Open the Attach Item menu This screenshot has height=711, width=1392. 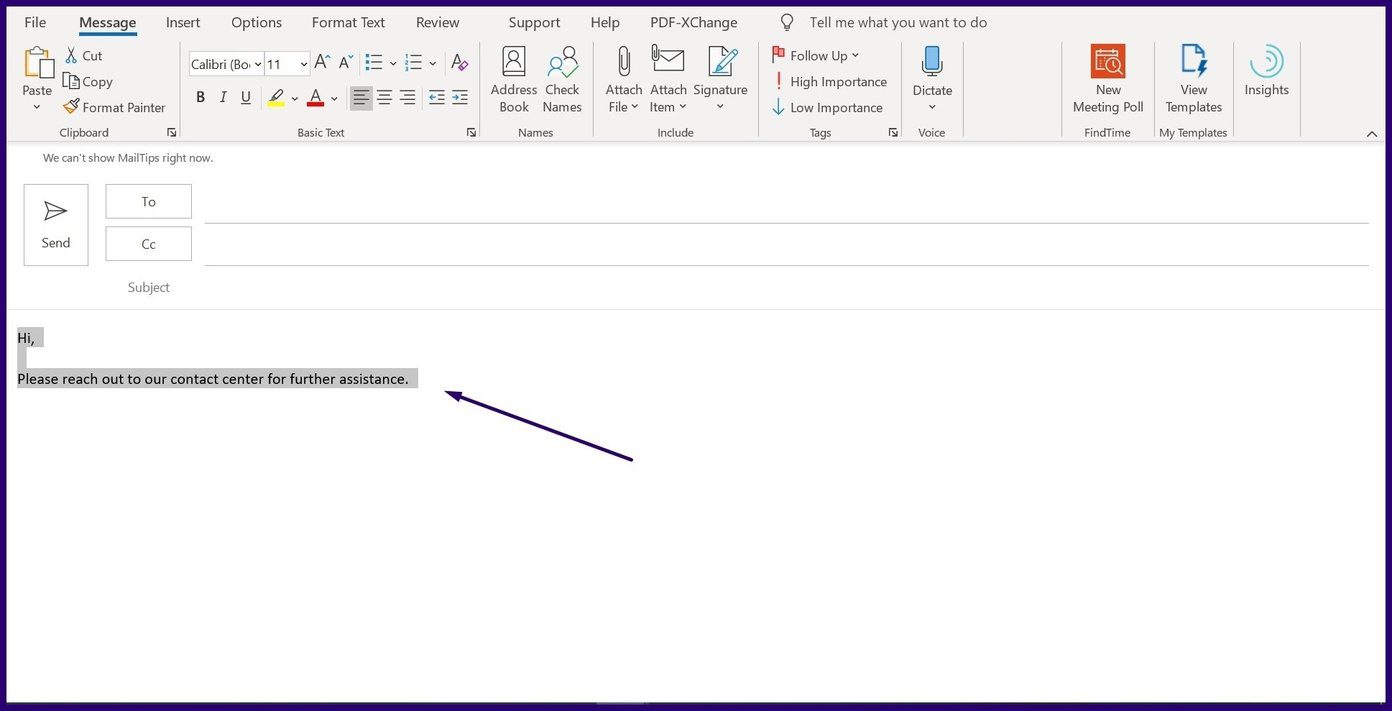(x=668, y=80)
